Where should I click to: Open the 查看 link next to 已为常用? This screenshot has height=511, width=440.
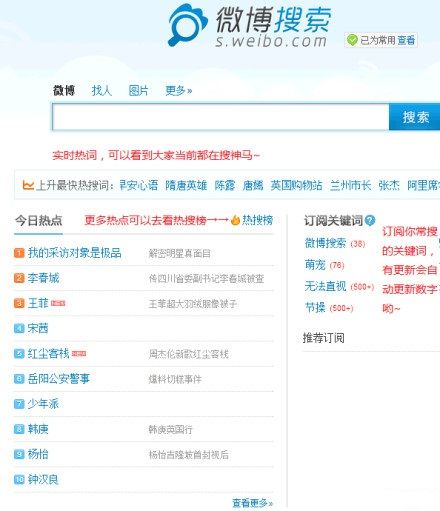(x=406, y=40)
